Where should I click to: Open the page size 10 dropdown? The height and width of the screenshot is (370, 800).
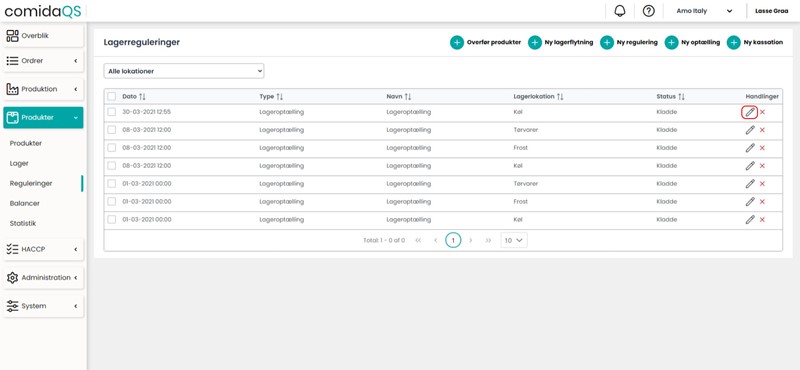pyautogui.click(x=514, y=240)
